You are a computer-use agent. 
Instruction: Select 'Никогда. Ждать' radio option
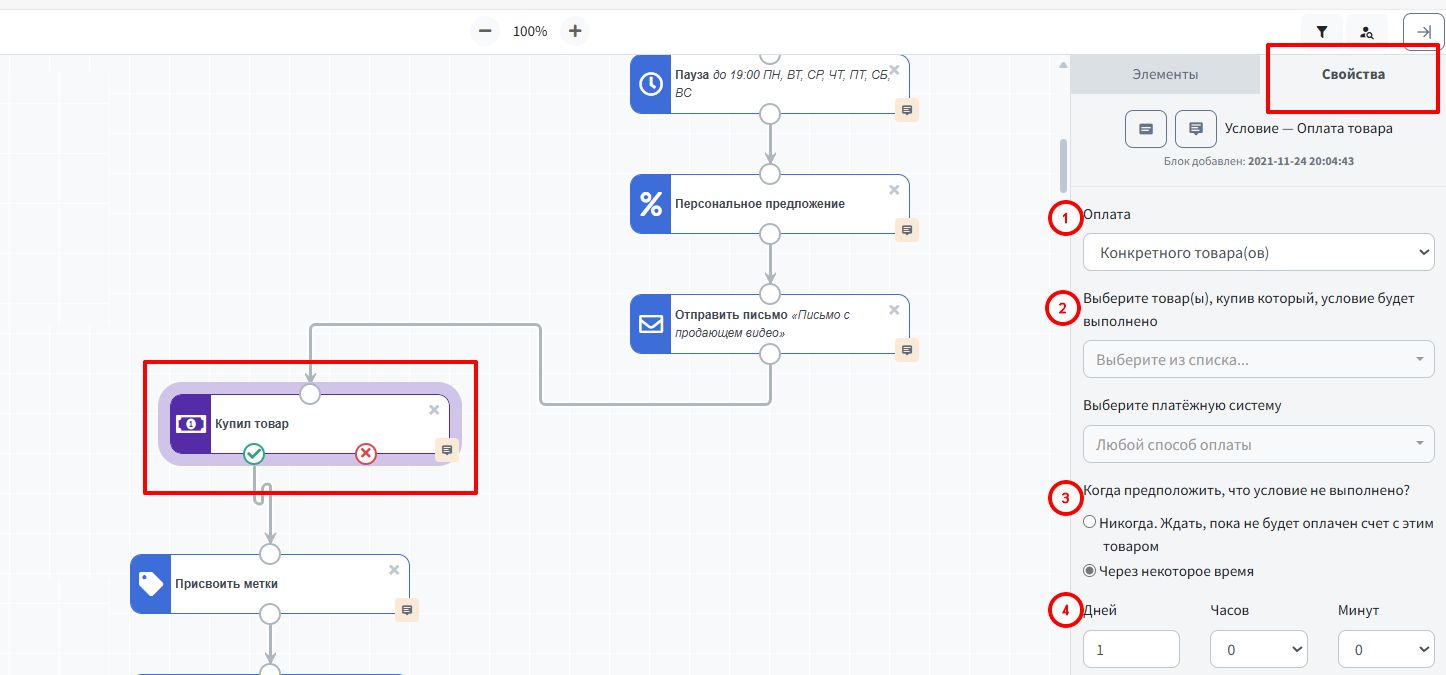click(1090, 522)
